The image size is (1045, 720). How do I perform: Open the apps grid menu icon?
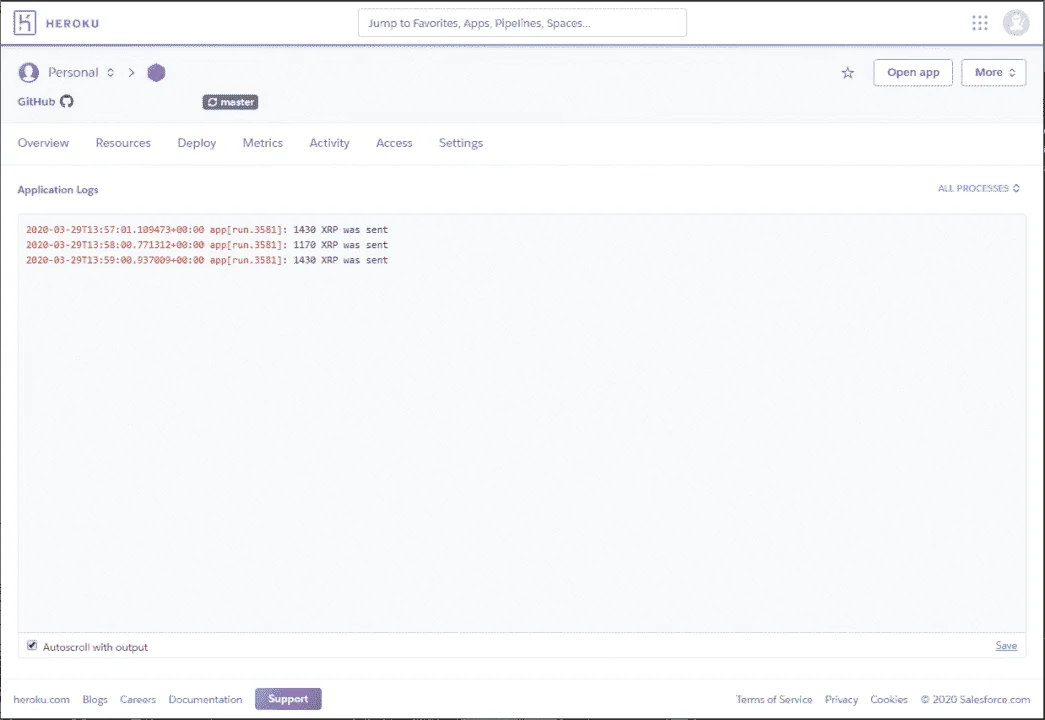[x=980, y=23]
